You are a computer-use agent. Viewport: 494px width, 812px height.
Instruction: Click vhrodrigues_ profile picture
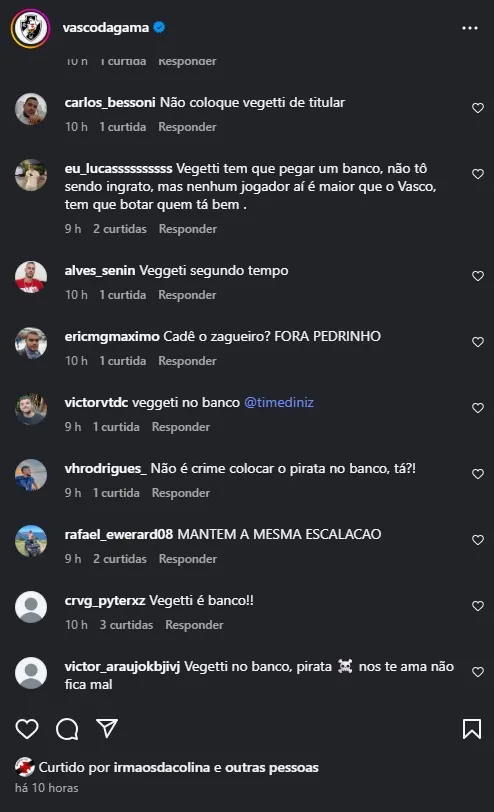(31, 474)
